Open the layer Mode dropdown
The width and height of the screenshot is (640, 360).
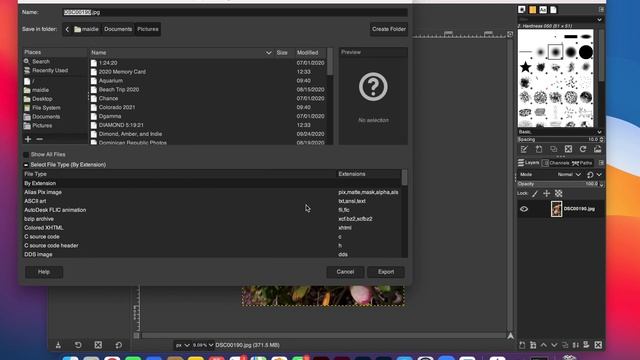point(569,175)
